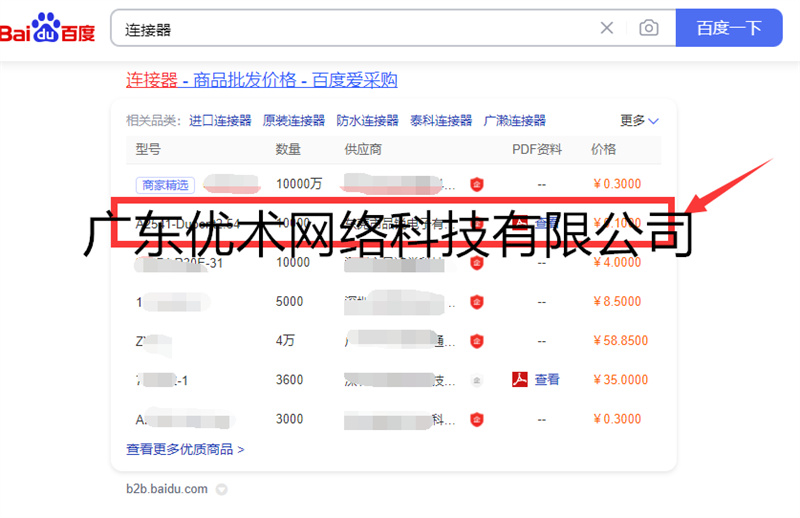800x518 pixels.
Task: Click the shield badge in the 3000 row
Action: 477,419
